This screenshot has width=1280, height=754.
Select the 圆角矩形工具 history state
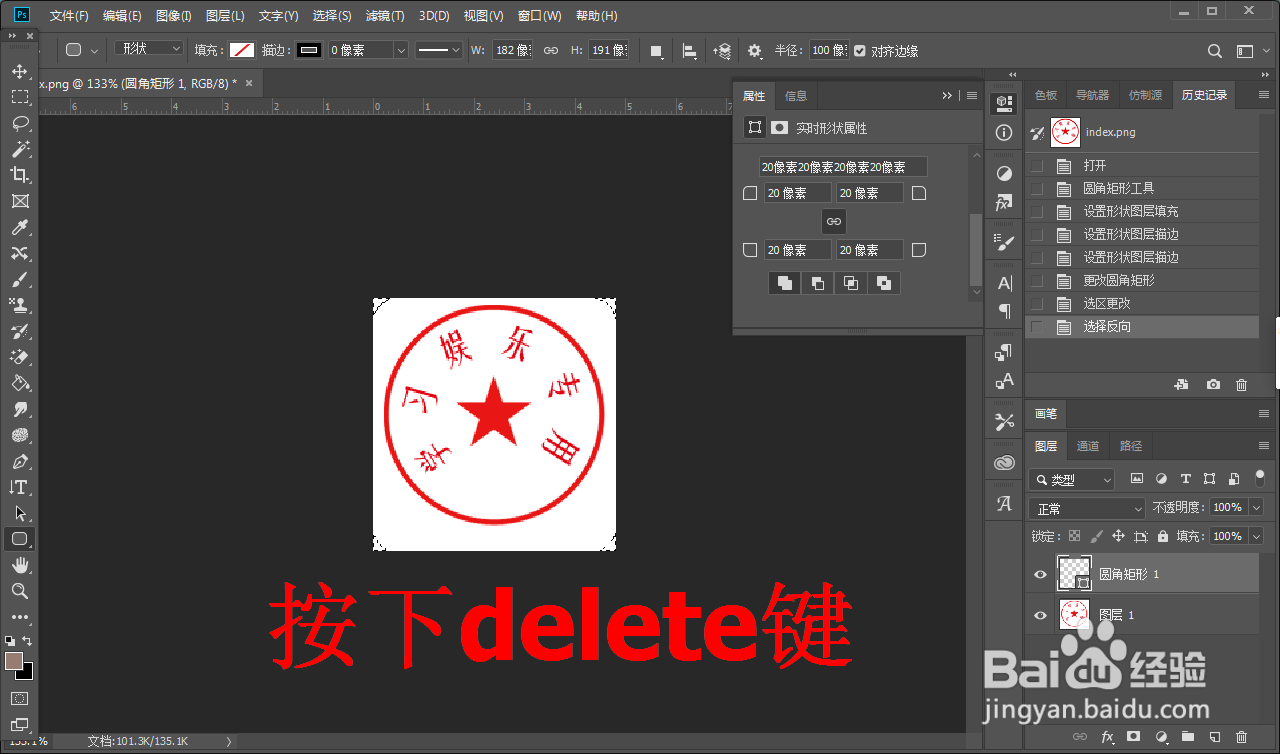(1142, 188)
